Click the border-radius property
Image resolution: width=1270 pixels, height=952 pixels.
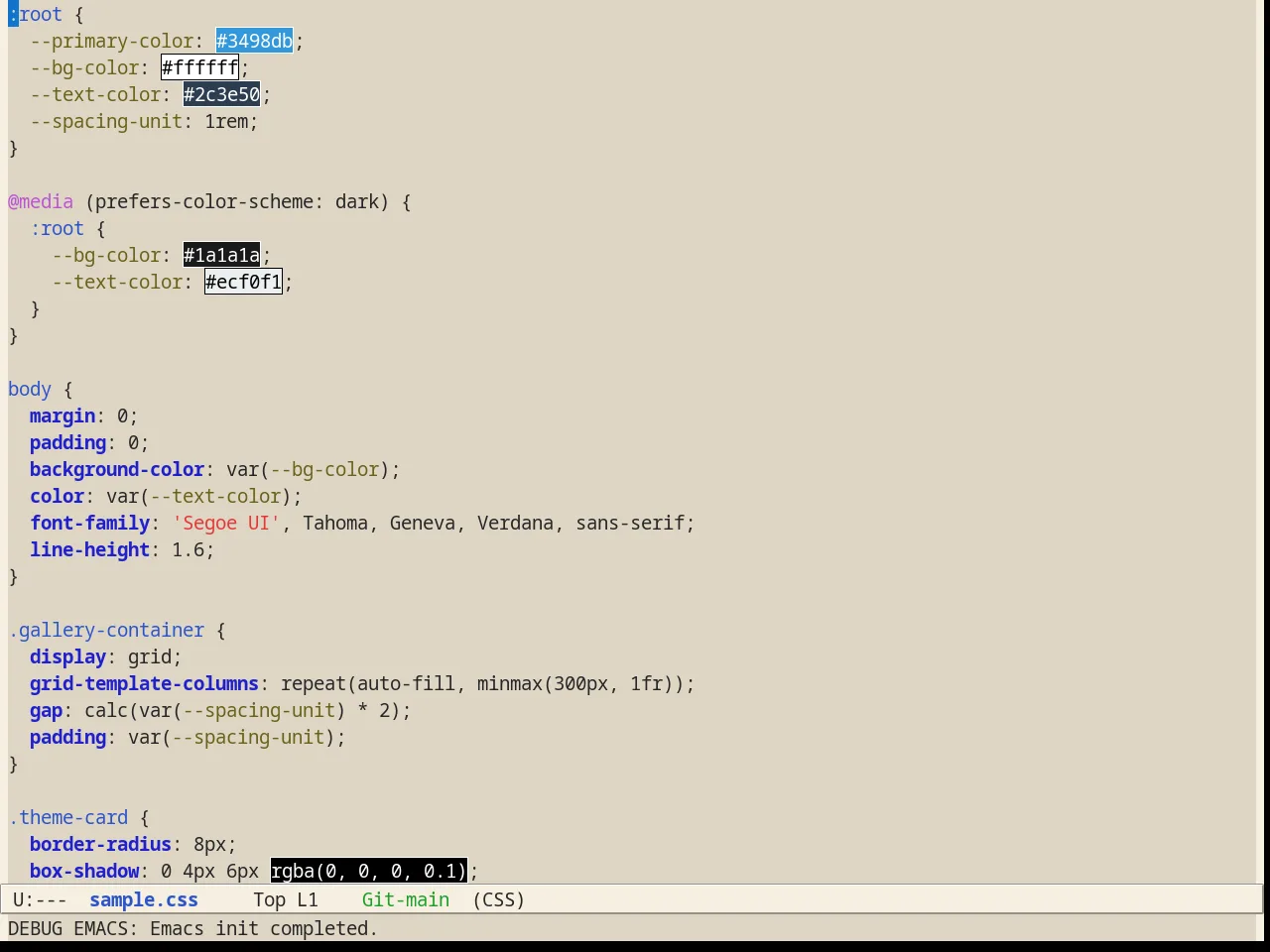[x=100, y=844]
